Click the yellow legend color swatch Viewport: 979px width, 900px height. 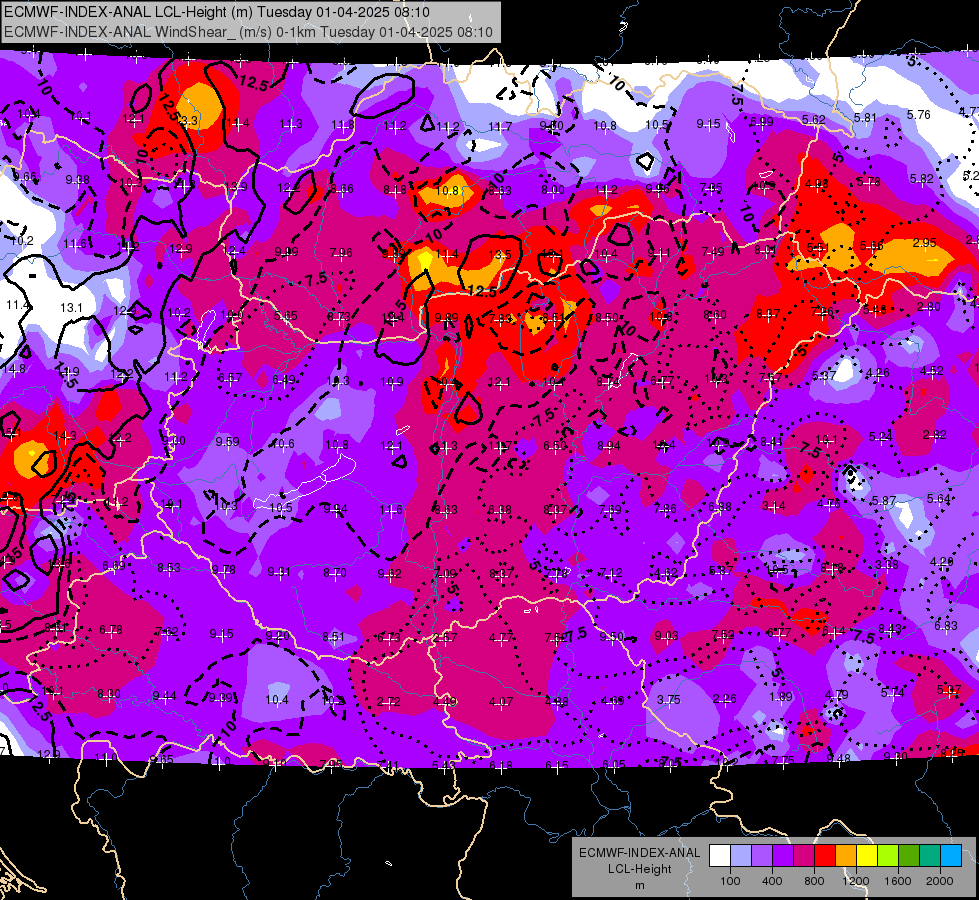(x=867, y=856)
